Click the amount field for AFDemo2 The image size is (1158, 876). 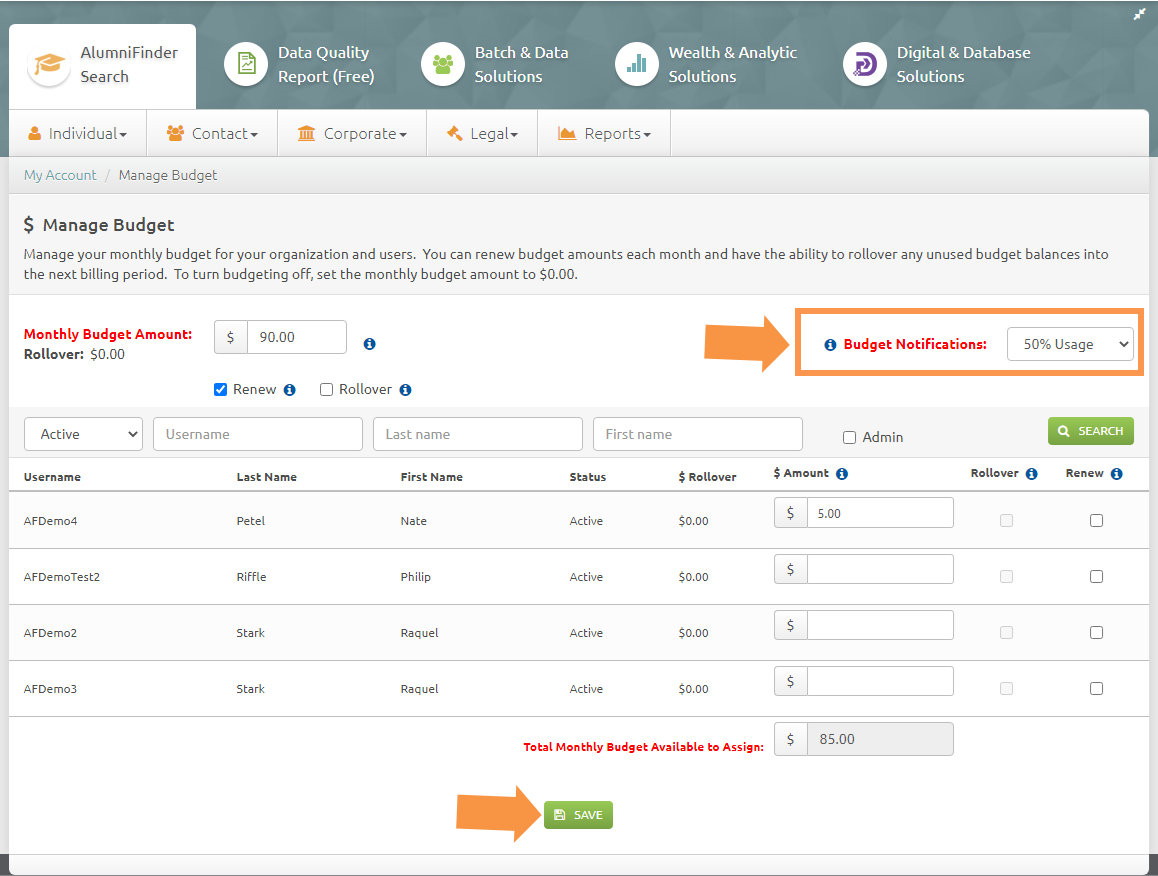pos(880,625)
